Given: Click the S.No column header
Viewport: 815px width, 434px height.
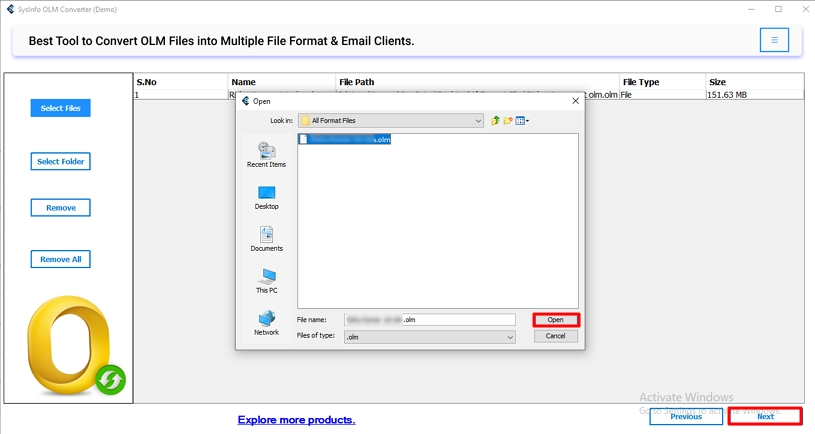Looking at the screenshot, I should point(180,82).
